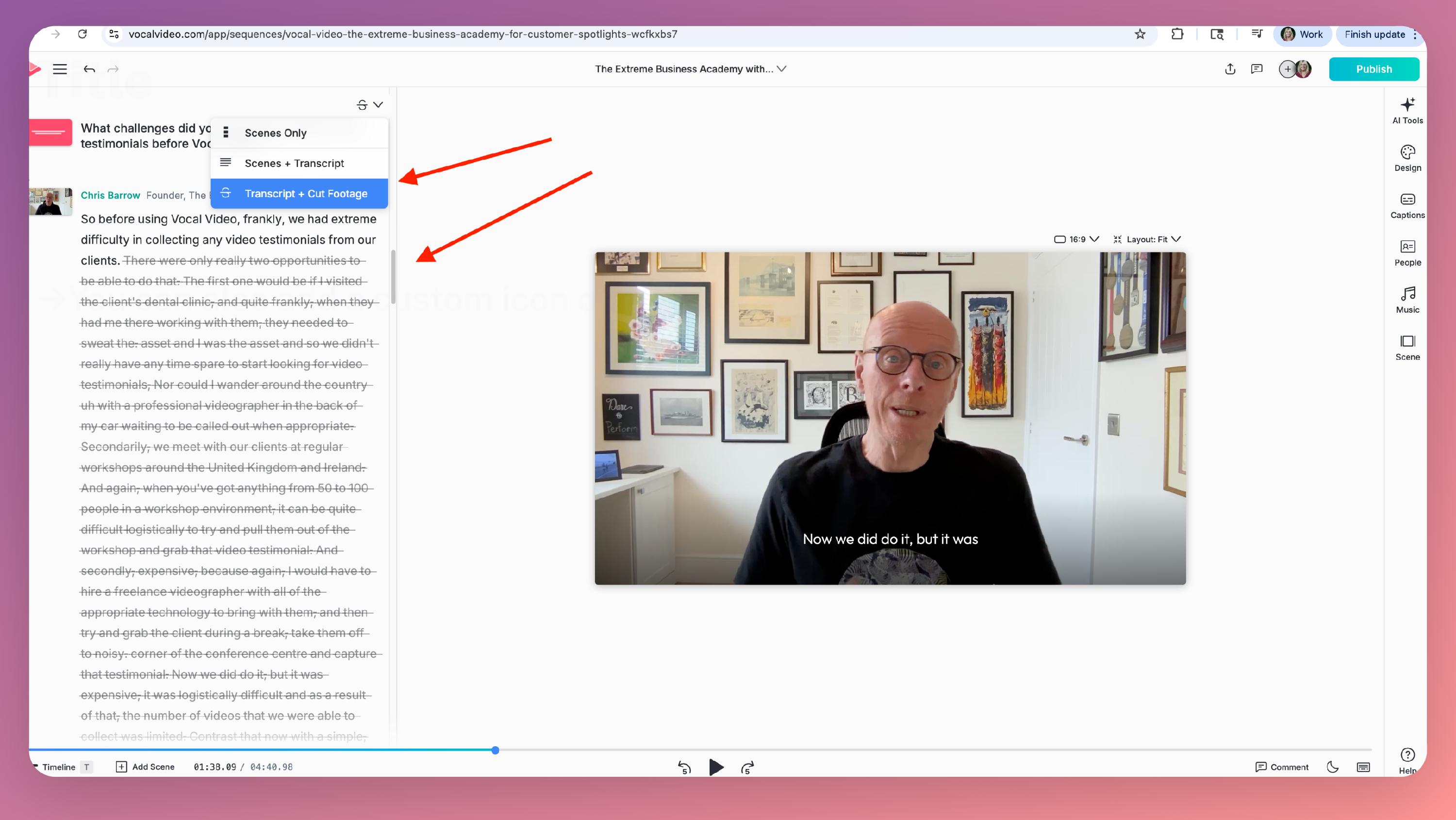The width and height of the screenshot is (1456, 820).
Task: Open the 16:9 aspect ratio dropdown
Action: (1076, 239)
